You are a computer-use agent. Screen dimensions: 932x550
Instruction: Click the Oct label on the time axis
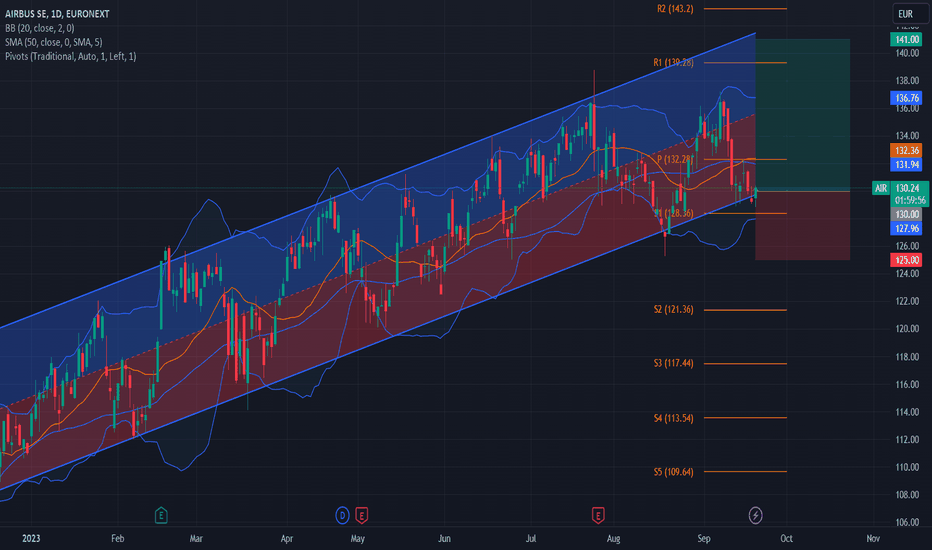pos(786,538)
